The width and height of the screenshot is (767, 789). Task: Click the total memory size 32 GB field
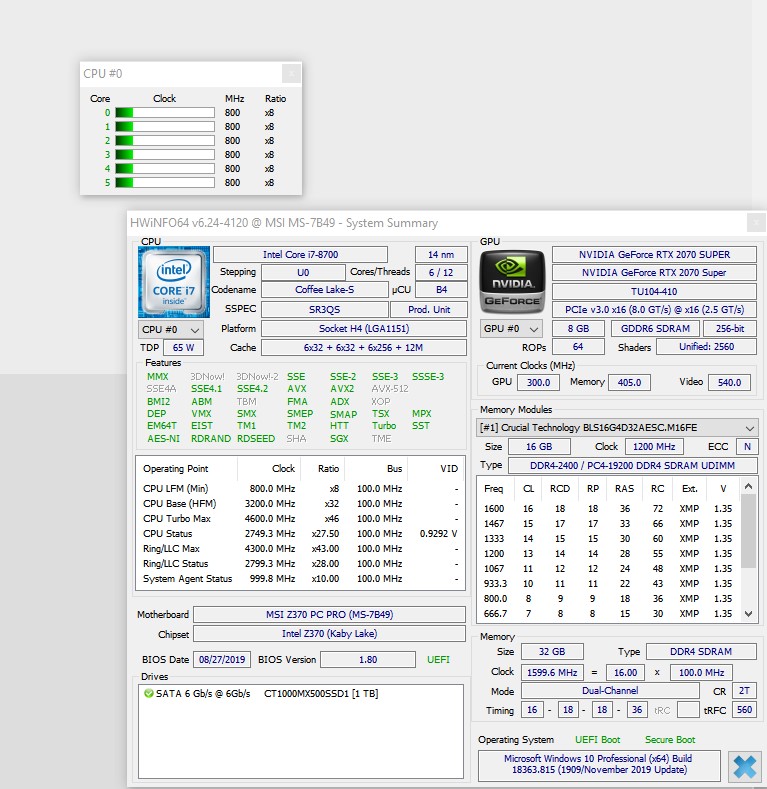point(552,652)
